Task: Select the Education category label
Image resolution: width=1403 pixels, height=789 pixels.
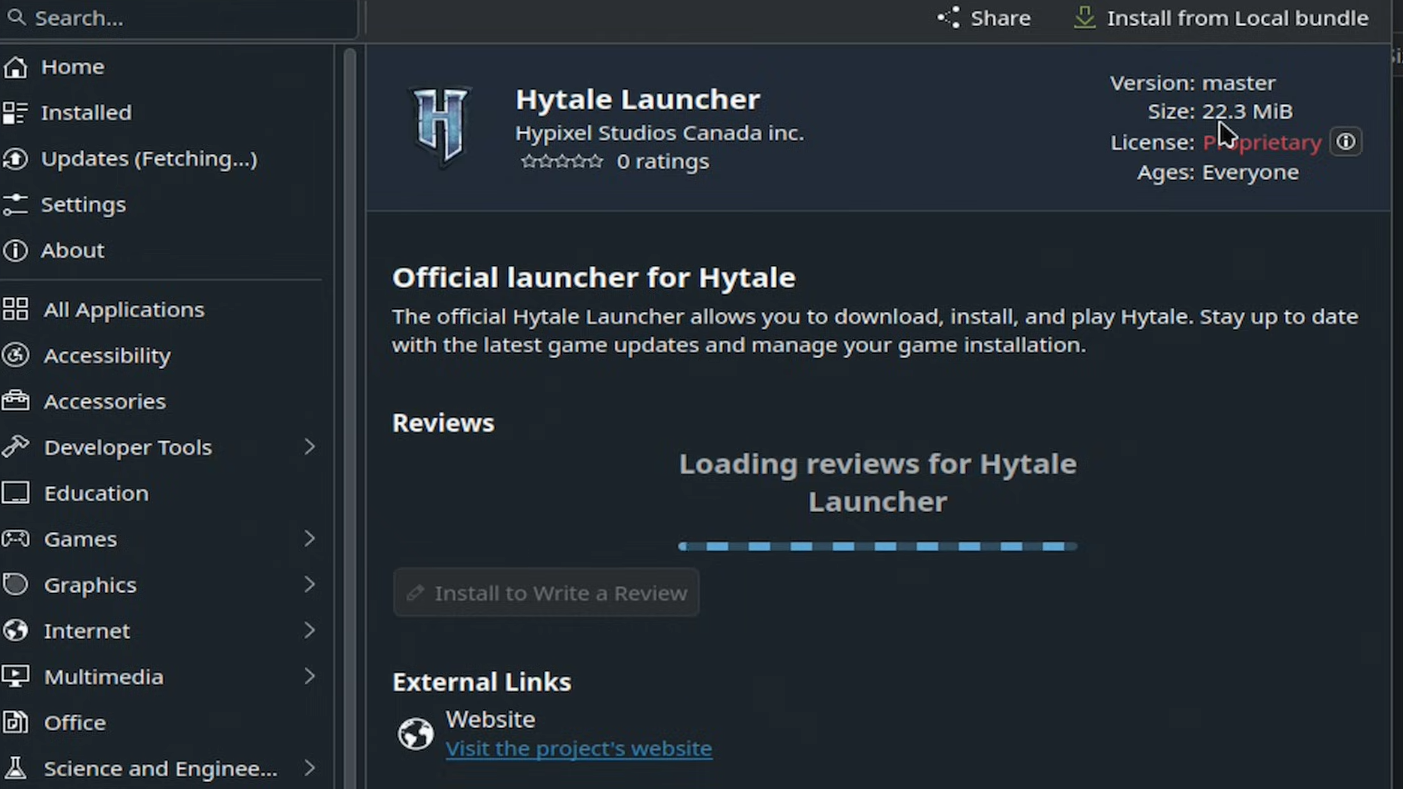Action: pyautogui.click(x=96, y=494)
